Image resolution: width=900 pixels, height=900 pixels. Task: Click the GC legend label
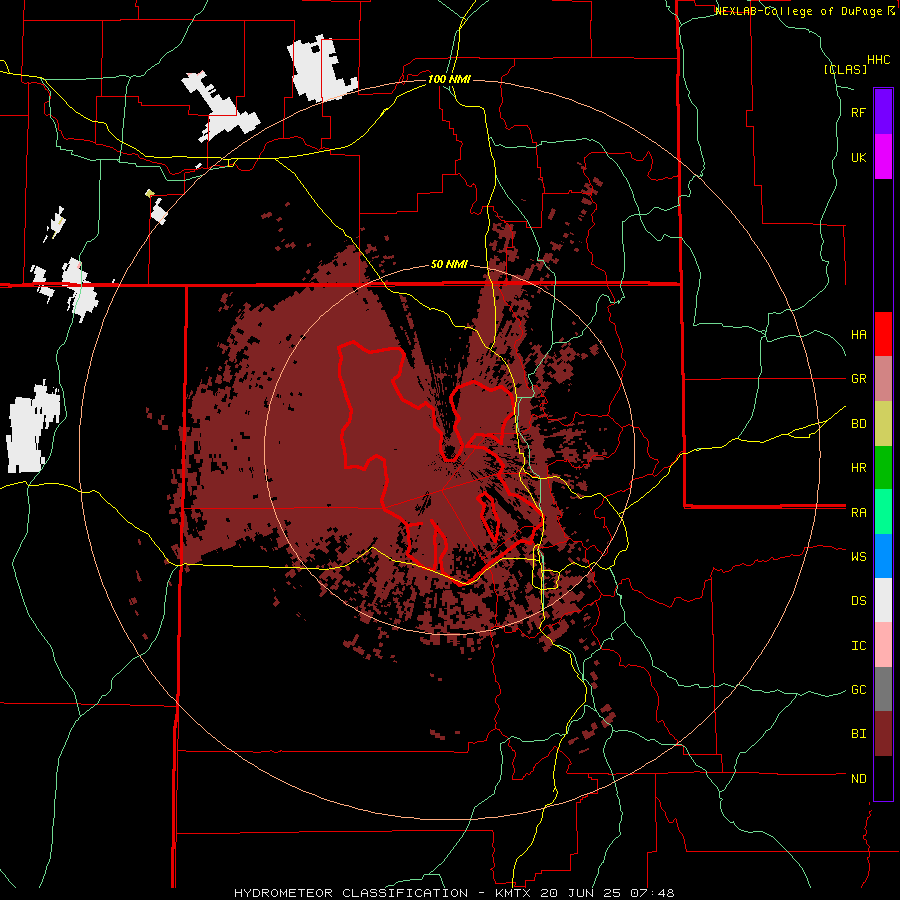coord(859,690)
